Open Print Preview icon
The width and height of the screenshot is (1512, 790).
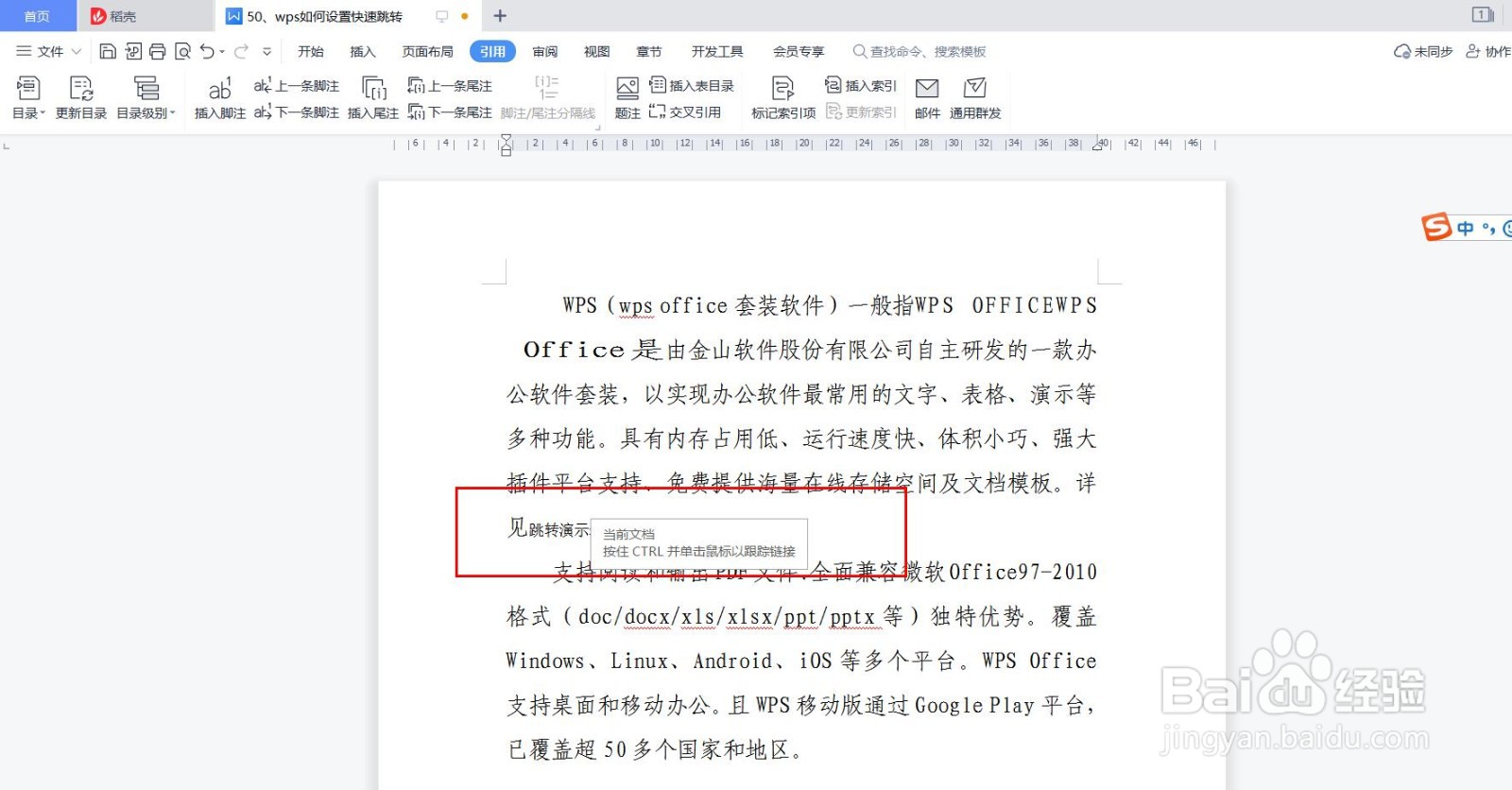pyautogui.click(x=182, y=51)
